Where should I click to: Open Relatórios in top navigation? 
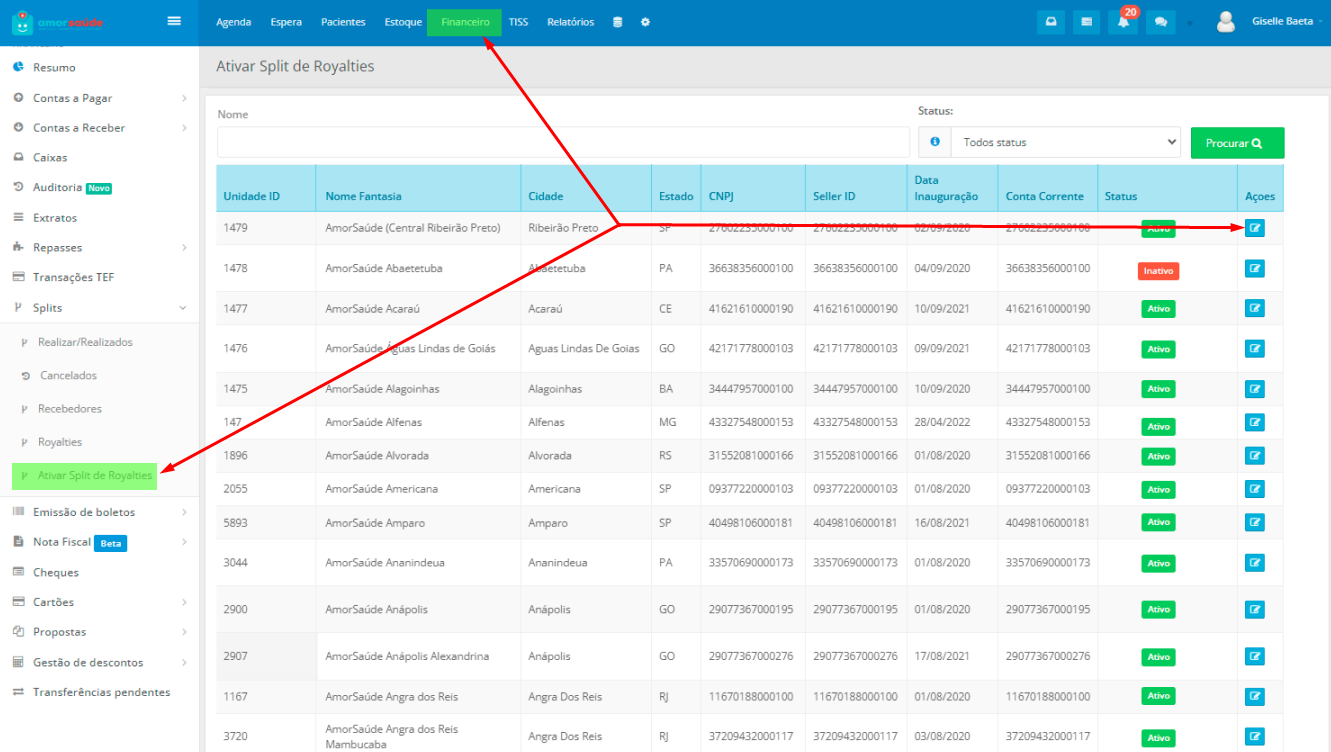click(570, 22)
